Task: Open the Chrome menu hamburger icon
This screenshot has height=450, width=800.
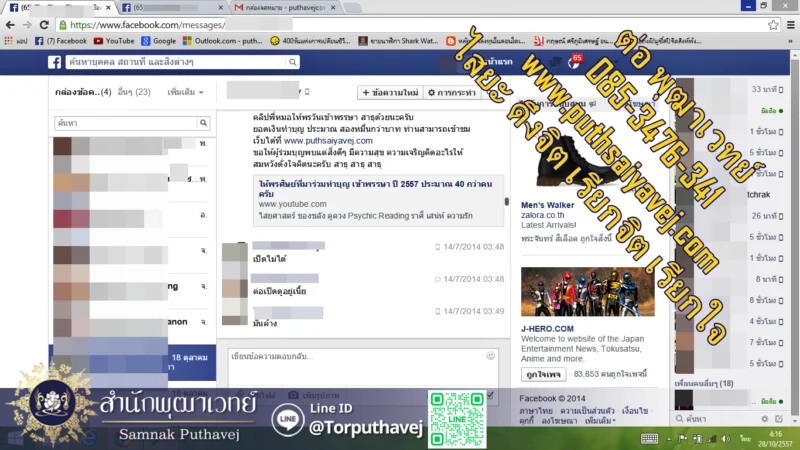Action: pyautogui.click(x=790, y=24)
